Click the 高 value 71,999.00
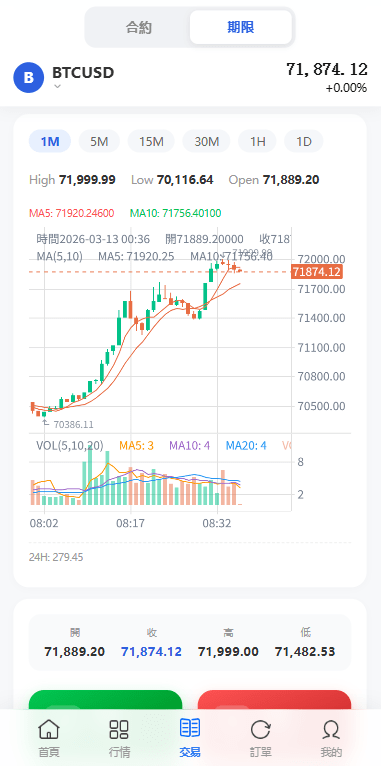Image resolution: width=381 pixels, height=766 pixels. pos(228,652)
